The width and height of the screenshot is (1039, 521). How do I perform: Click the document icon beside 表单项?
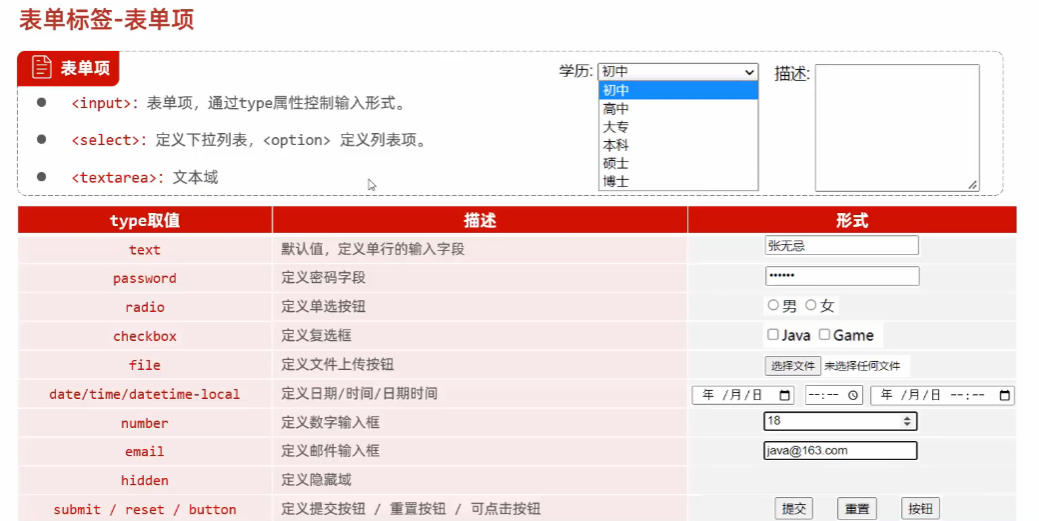click(x=42, y=68)
